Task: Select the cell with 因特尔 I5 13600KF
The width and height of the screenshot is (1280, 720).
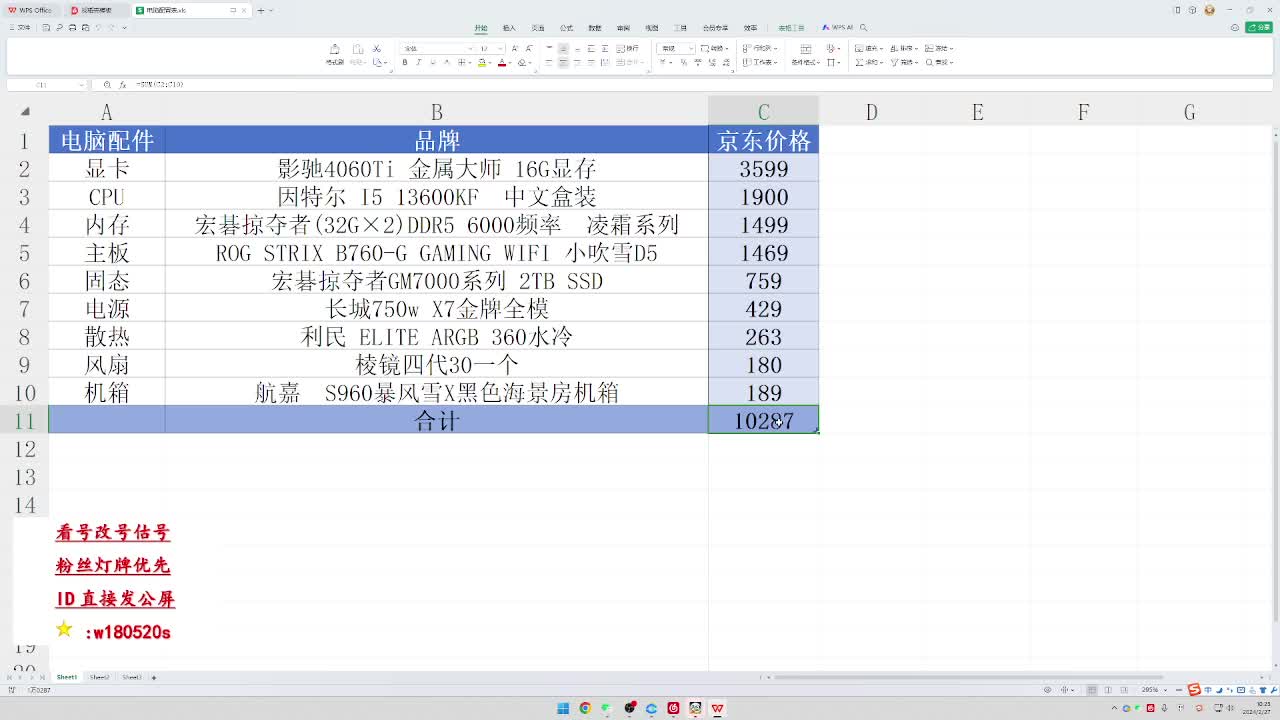Action: point(436,197)
